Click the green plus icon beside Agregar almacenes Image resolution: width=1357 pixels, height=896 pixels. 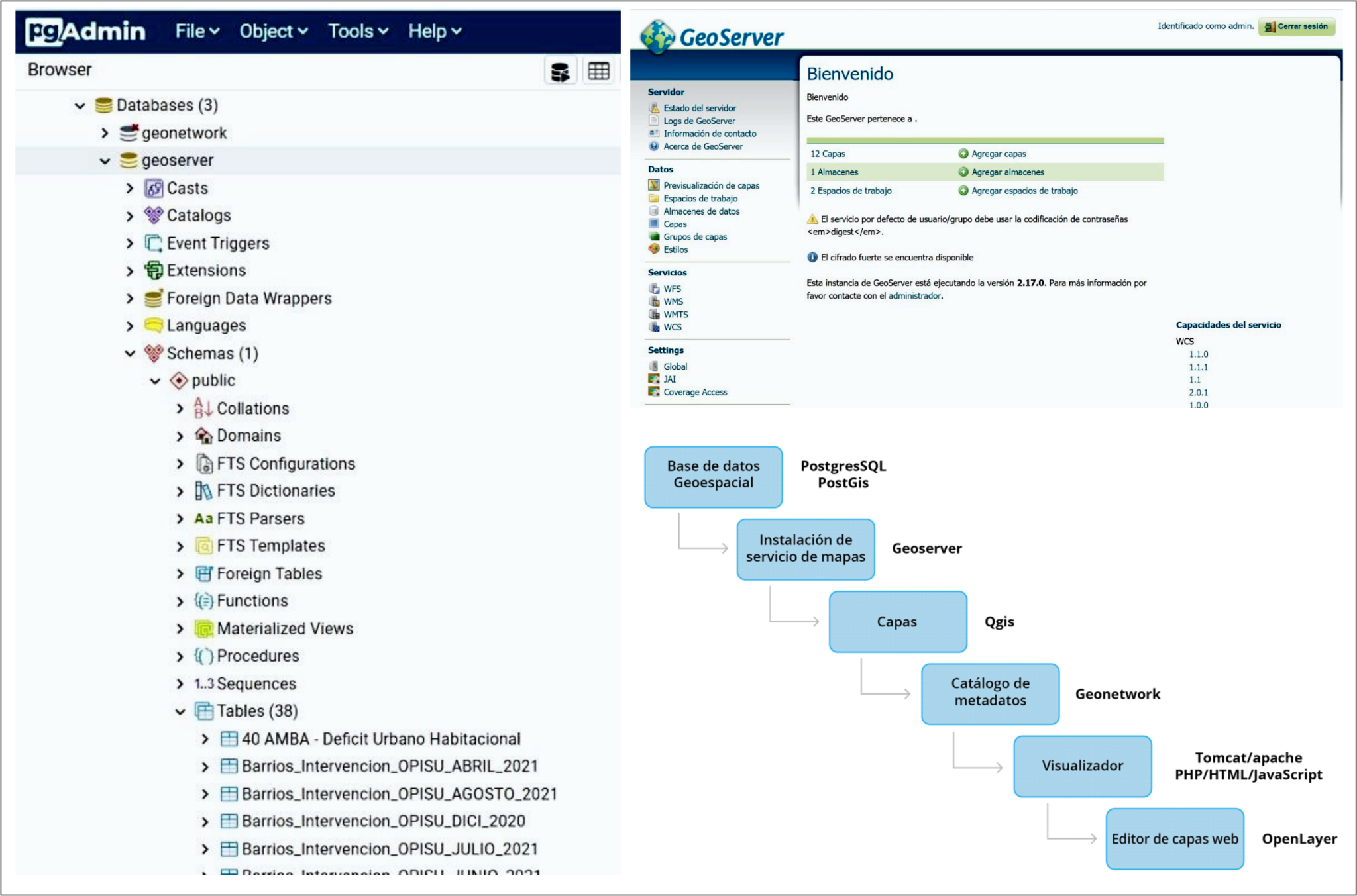963,172
